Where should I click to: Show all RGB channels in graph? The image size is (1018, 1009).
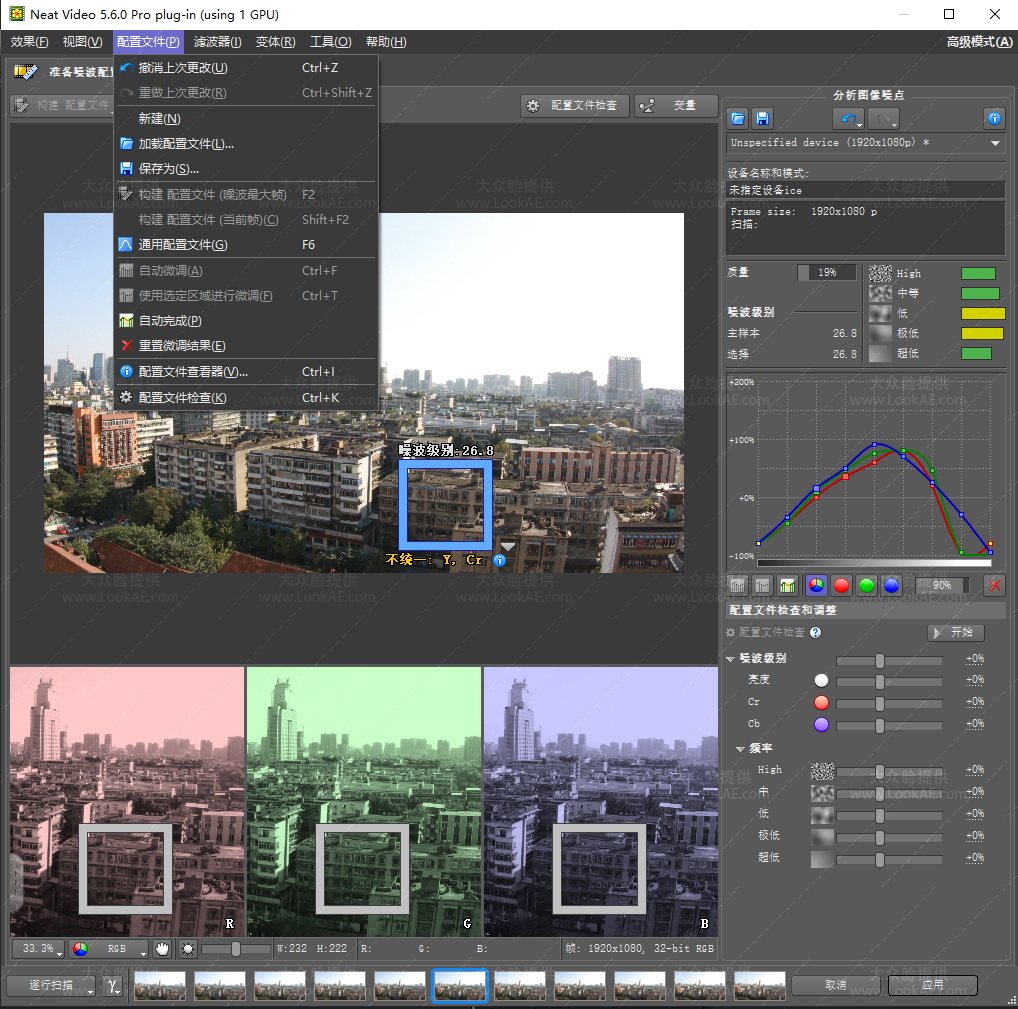point(816,586)
